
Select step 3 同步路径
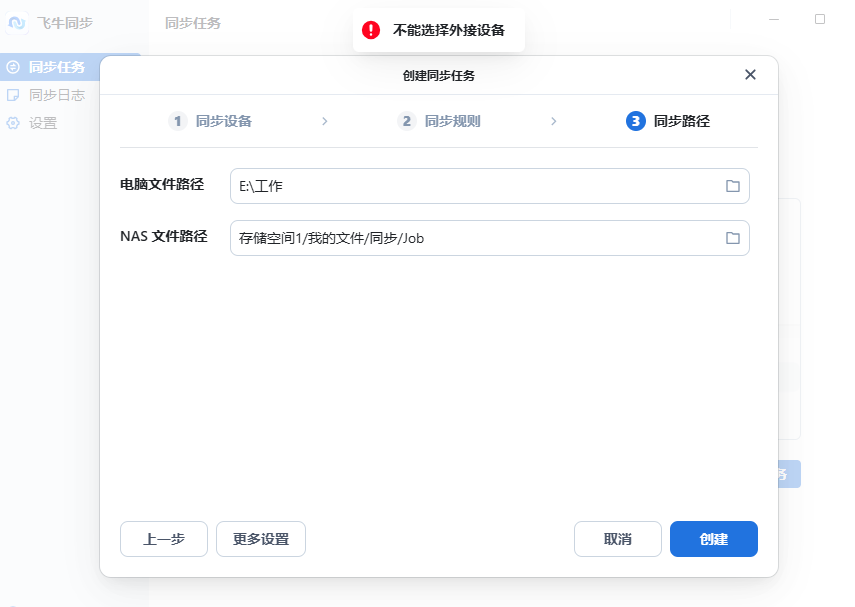668,121
